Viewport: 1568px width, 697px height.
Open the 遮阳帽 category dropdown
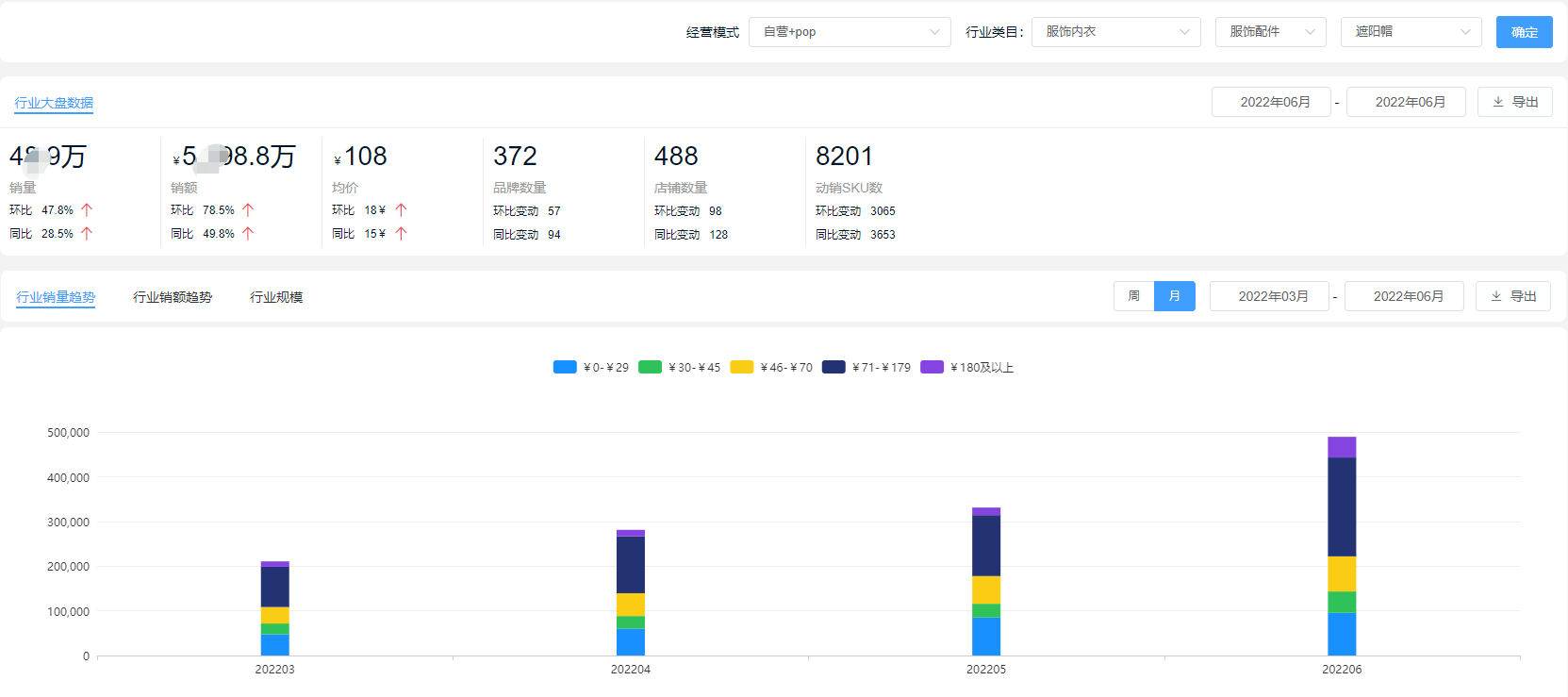[1411, 32]
